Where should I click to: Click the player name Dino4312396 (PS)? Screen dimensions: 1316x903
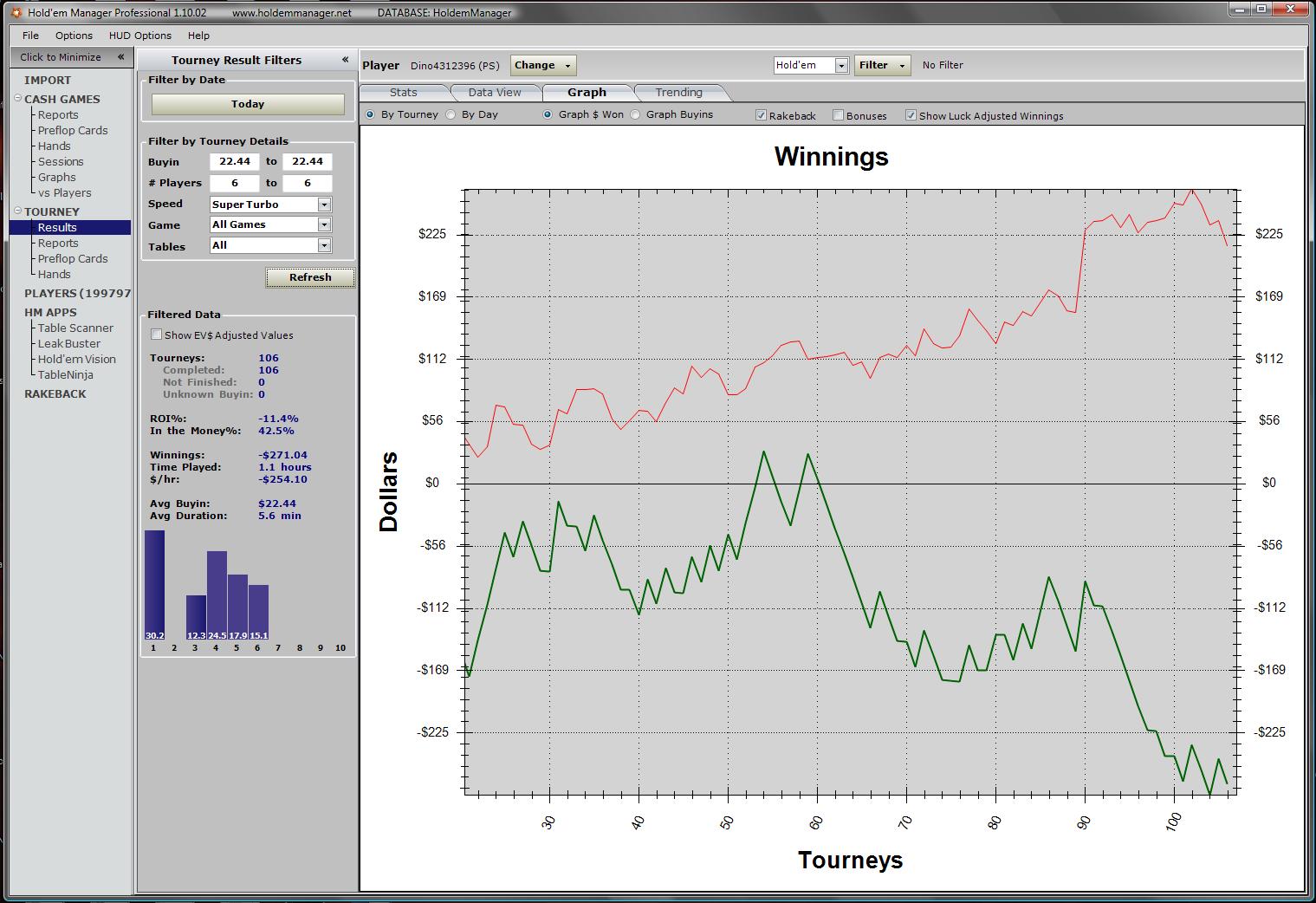pos(455,66)
